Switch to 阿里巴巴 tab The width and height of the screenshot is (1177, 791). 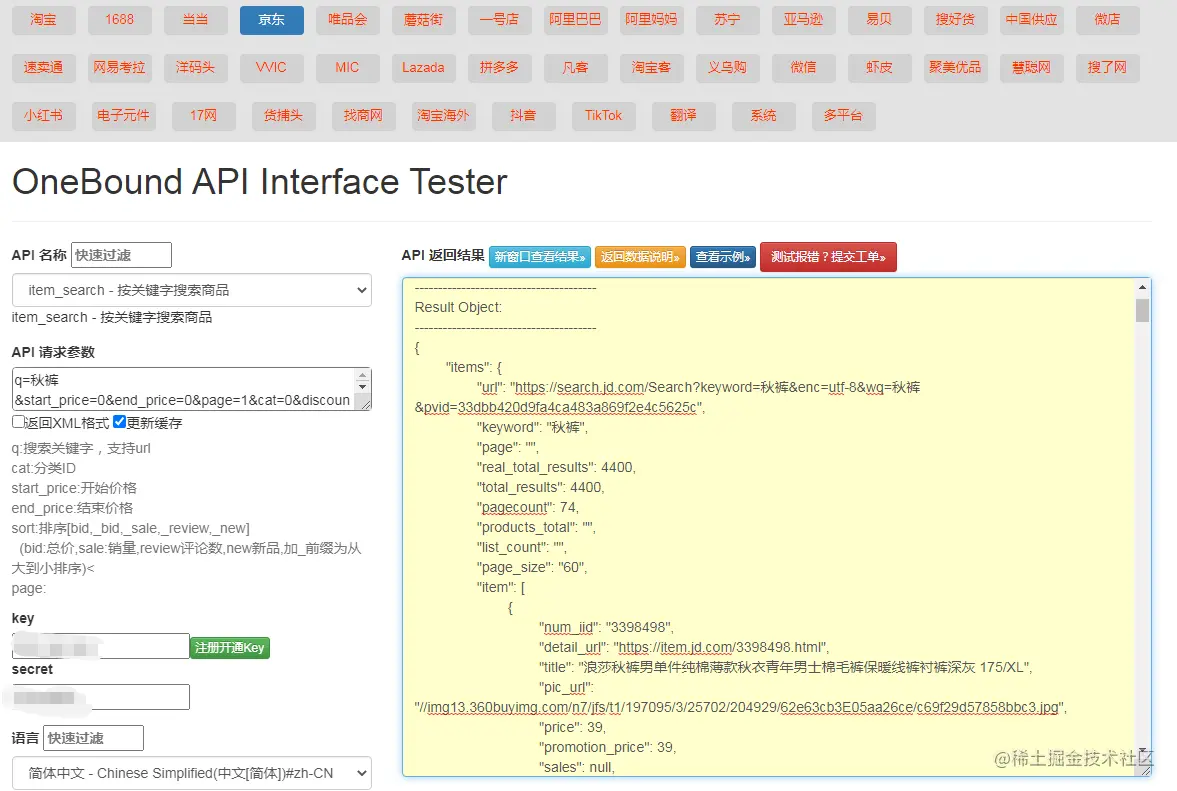pyautogui.click(x=575, y=20)
